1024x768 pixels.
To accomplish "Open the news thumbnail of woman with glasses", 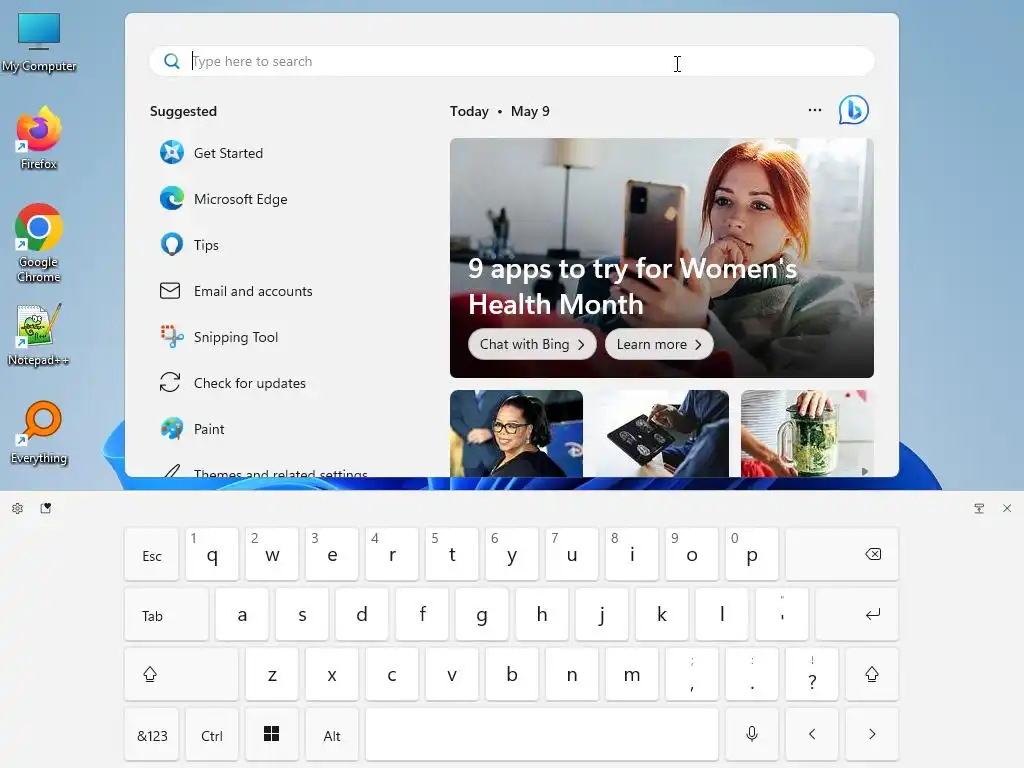I will 517,433.
